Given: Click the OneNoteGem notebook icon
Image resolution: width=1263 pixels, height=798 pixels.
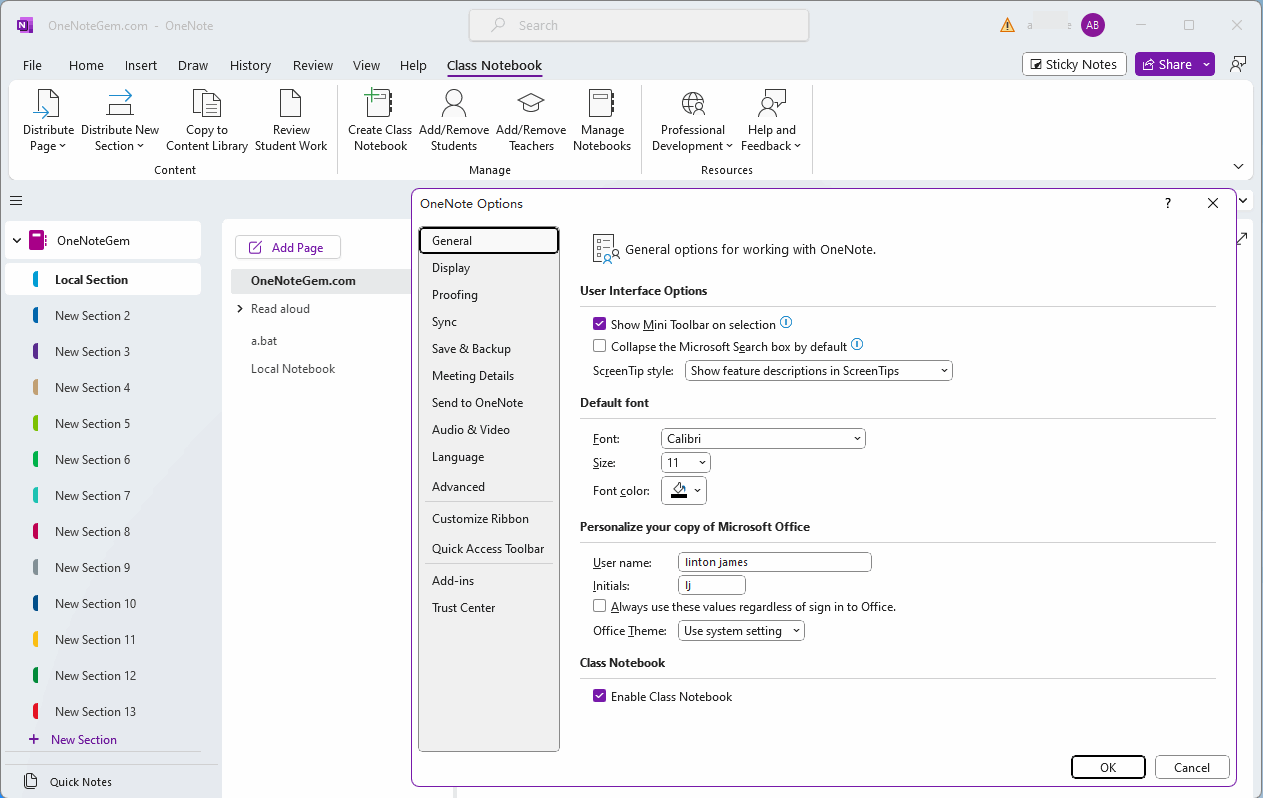Looking at the screenshot, I should pyautogui.click(x=37, y=240).
